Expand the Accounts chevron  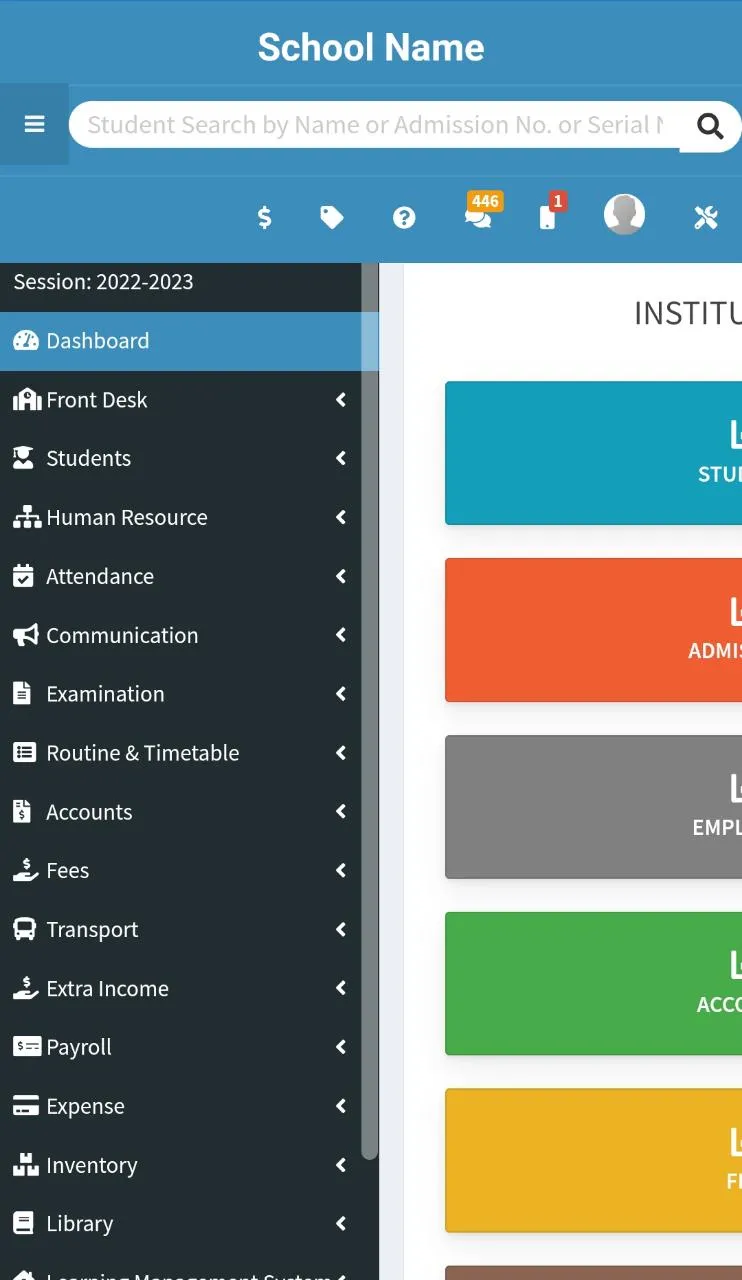pyautogui.click(x=341, y=812)
